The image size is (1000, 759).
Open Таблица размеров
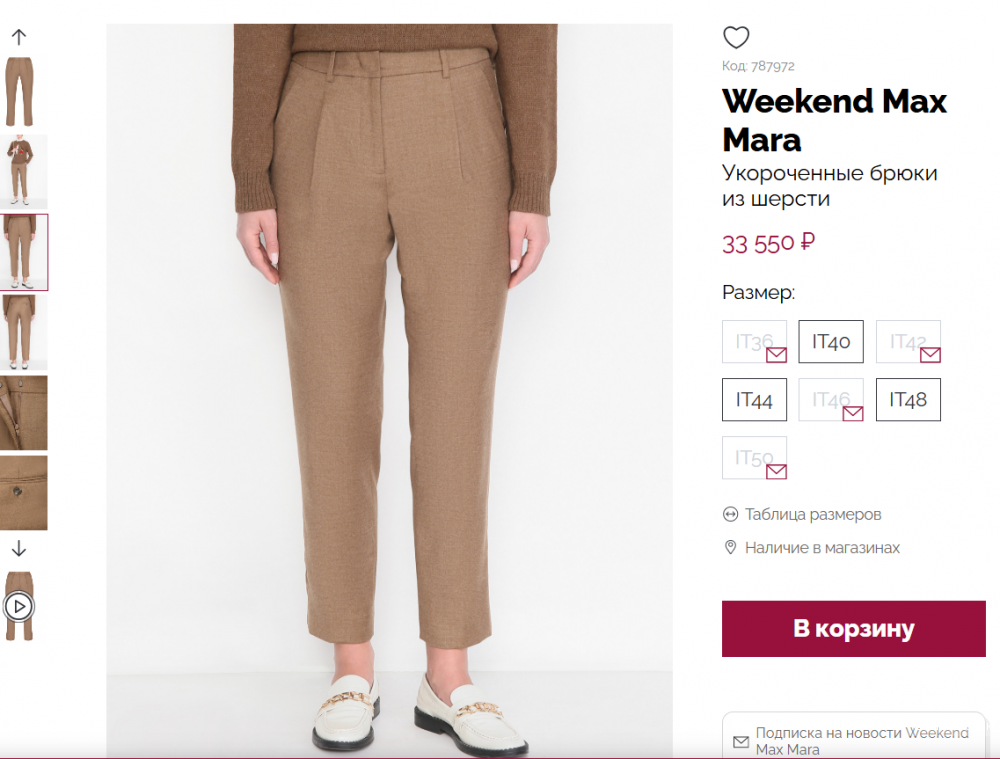tap(812, 514)
